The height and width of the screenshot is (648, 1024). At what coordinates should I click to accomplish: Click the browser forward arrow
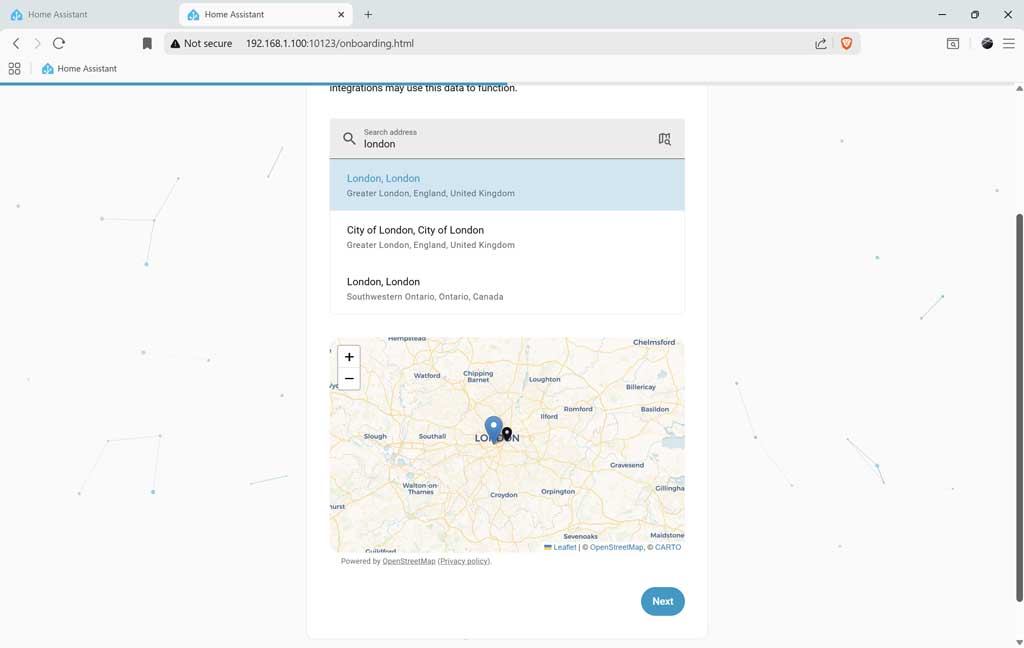point(37,43)
